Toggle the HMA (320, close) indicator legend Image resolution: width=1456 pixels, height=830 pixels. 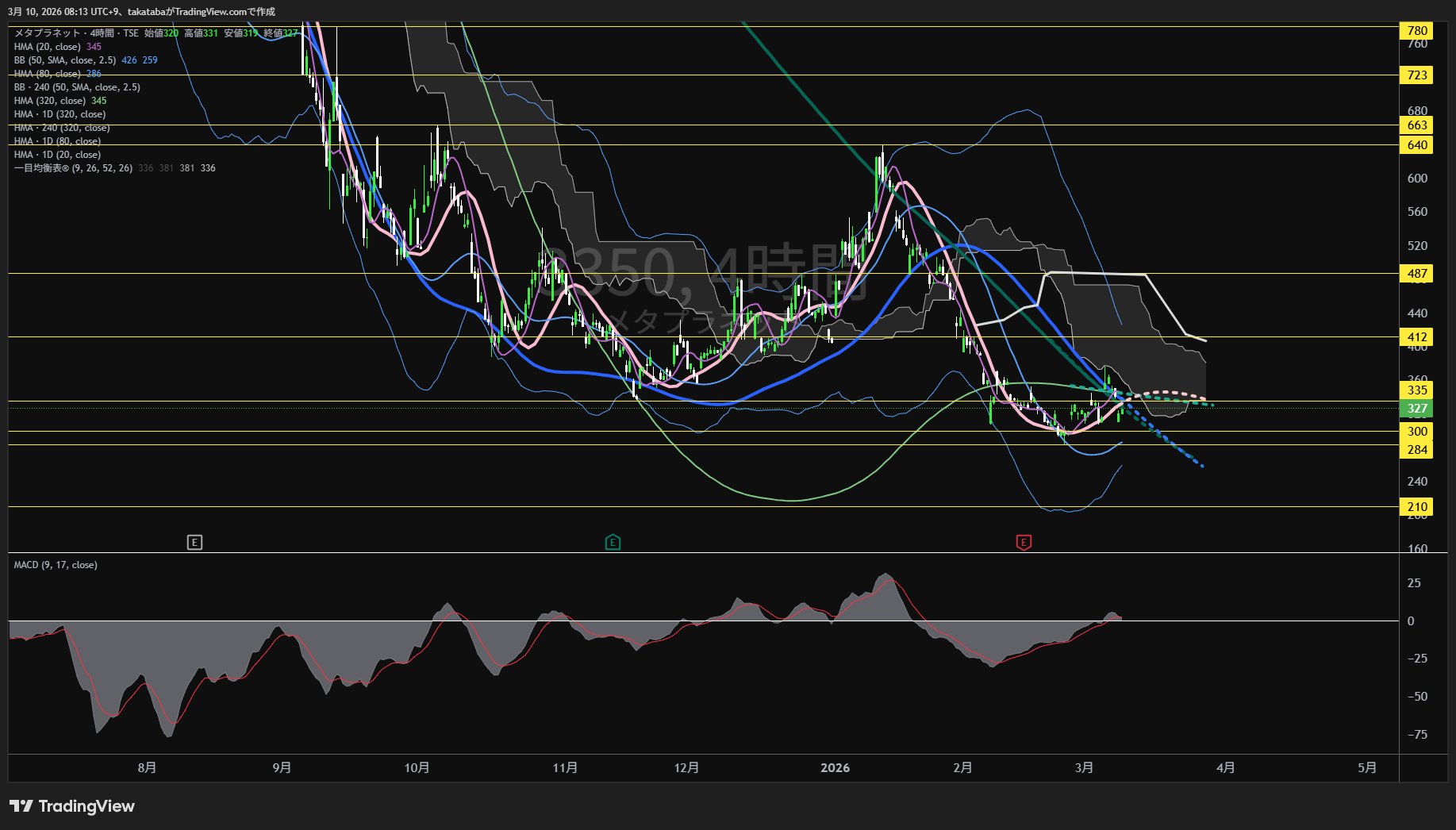[x=50, y=101]
